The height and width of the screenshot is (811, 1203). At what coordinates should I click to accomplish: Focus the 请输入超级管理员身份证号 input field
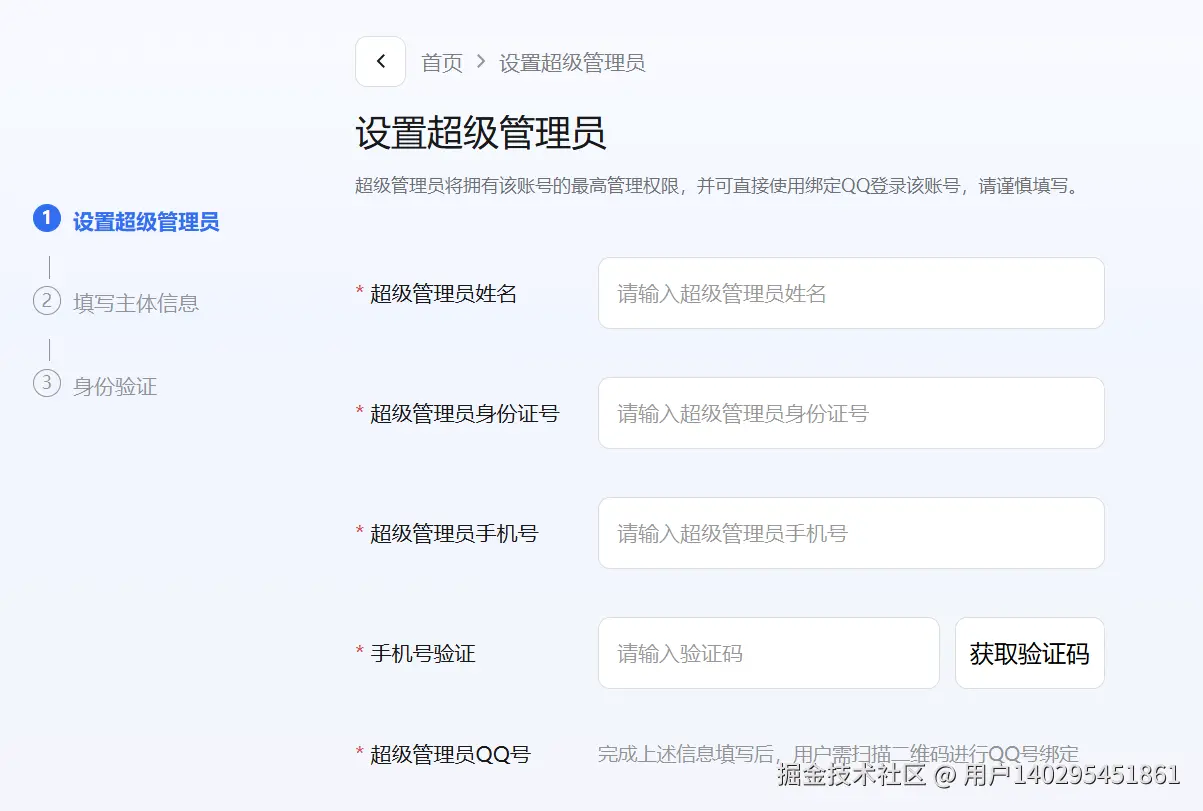[850, 413]
